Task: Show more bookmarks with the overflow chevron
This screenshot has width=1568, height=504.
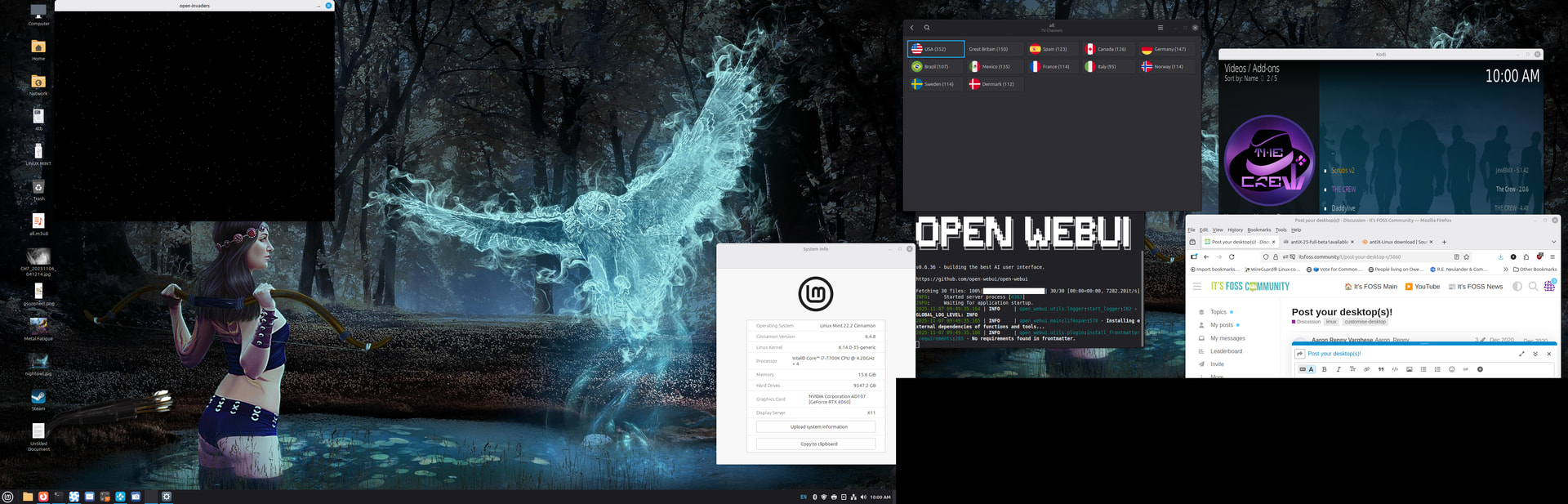Action: coord(1505,269)
